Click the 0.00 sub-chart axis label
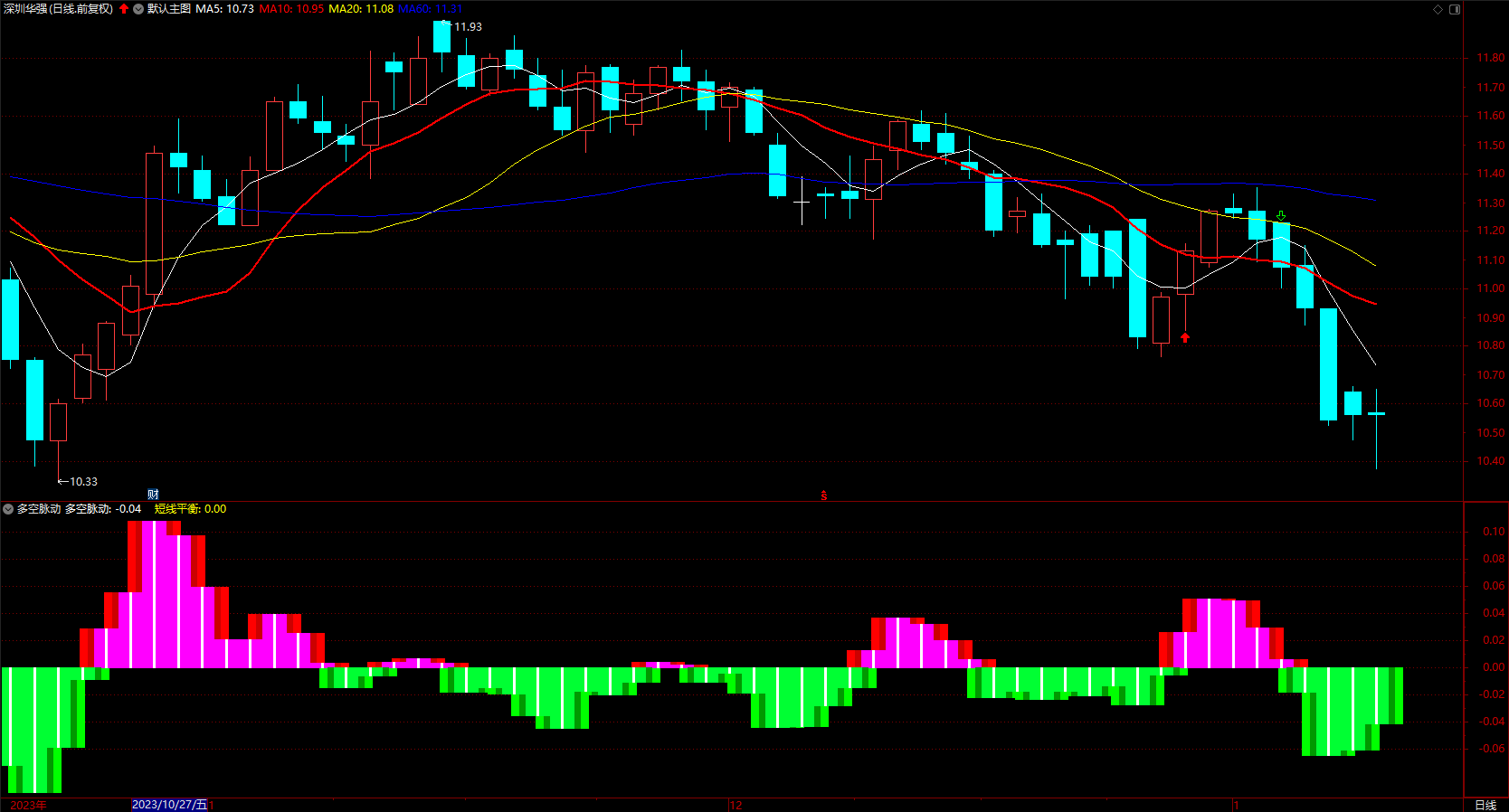Image resolution: width=1509 pixels, height=812 pixels. click(1494, 667)
